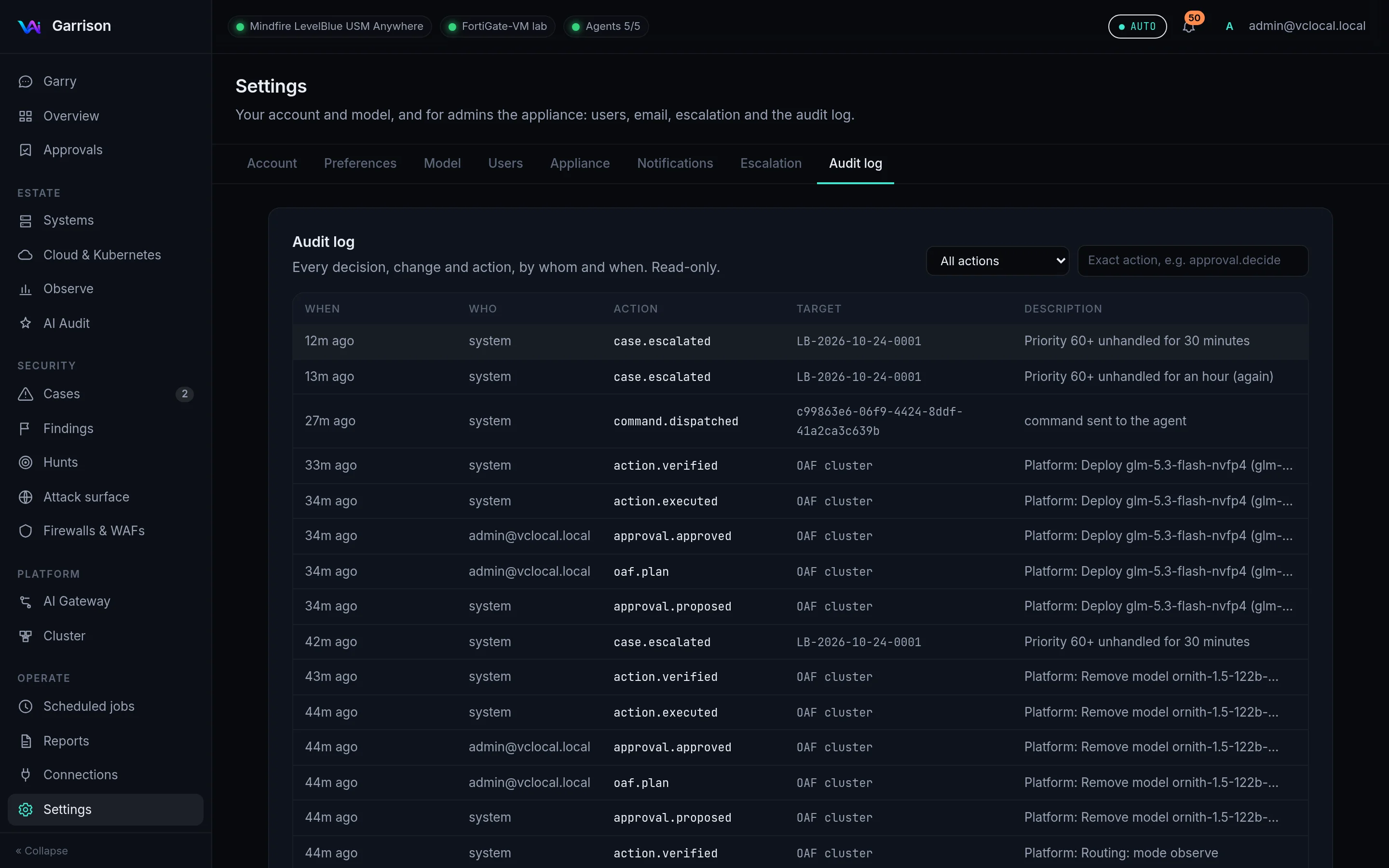Open the admin@vclocal.local user menu
The image size is (1389, 868).
[1295, 26]
